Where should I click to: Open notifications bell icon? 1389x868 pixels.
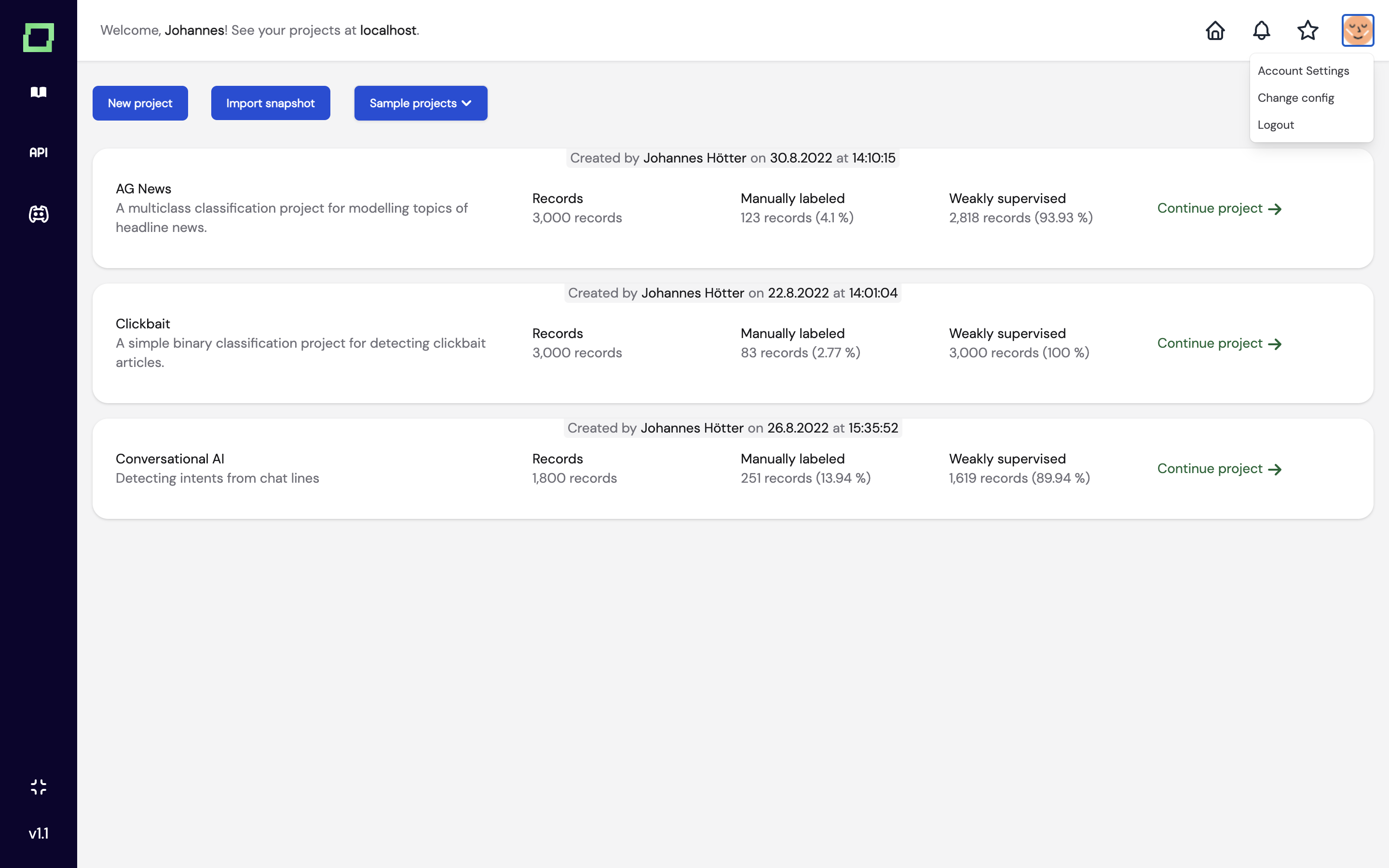coord(1261,30)
